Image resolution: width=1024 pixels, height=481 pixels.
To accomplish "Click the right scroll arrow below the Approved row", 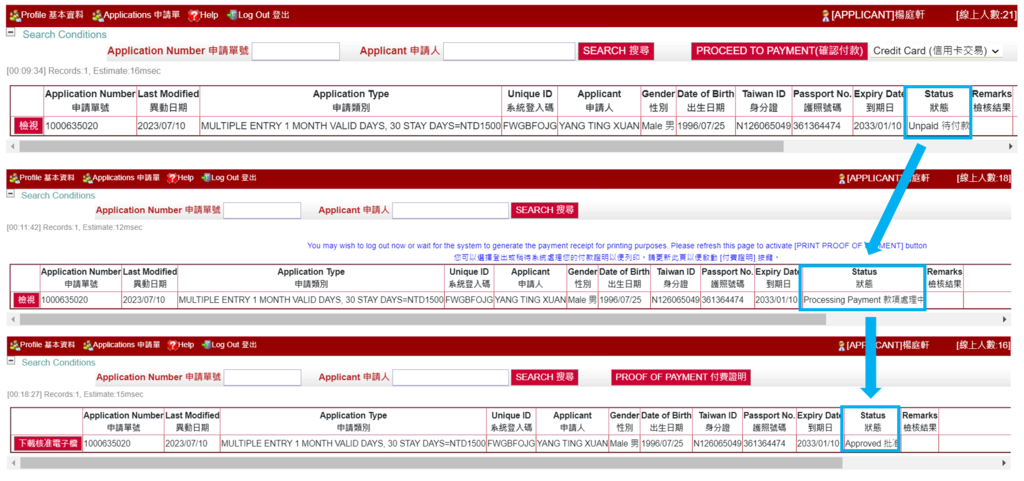I will [x=1004, y=463].
